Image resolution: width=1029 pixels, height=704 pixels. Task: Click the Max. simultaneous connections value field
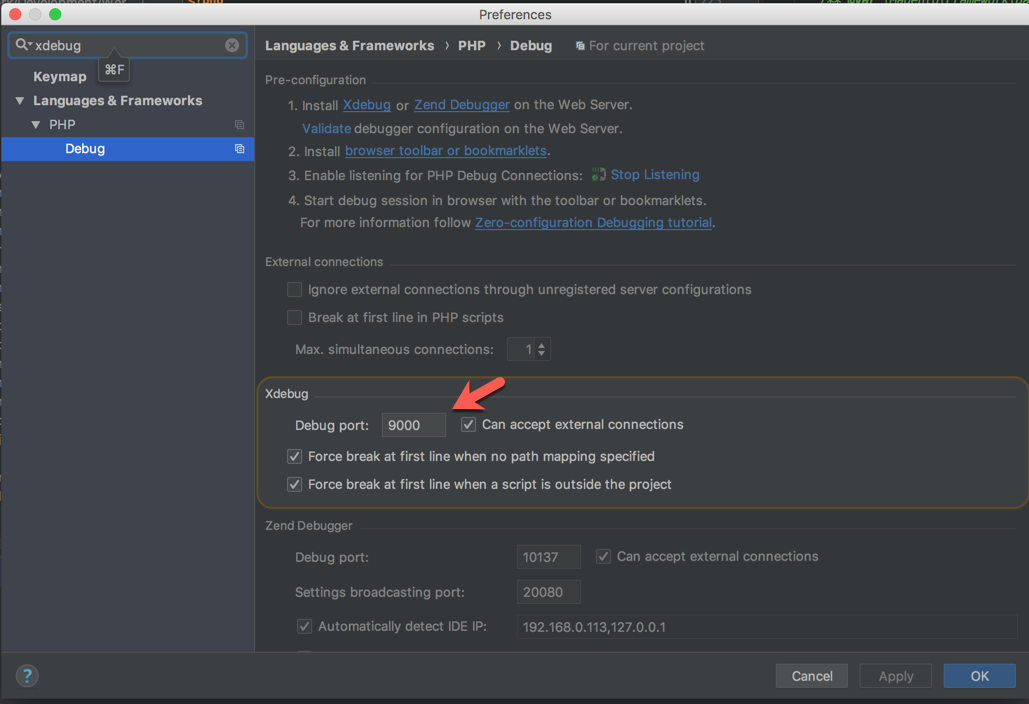521,349
